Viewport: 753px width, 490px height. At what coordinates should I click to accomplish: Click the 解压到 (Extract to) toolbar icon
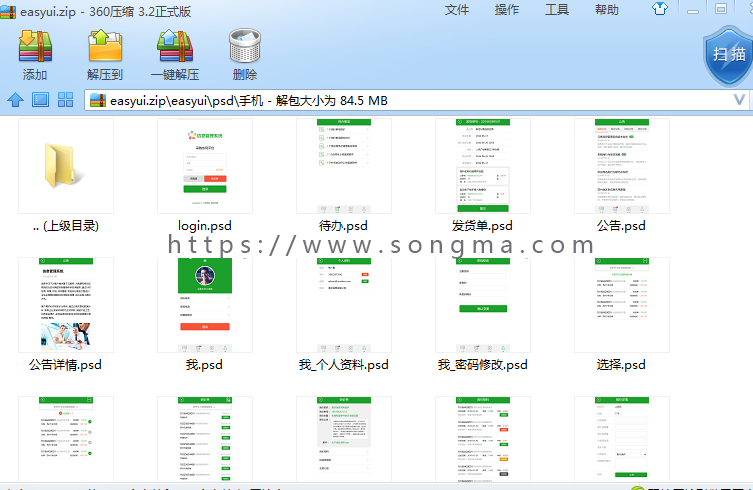(105, 47)
